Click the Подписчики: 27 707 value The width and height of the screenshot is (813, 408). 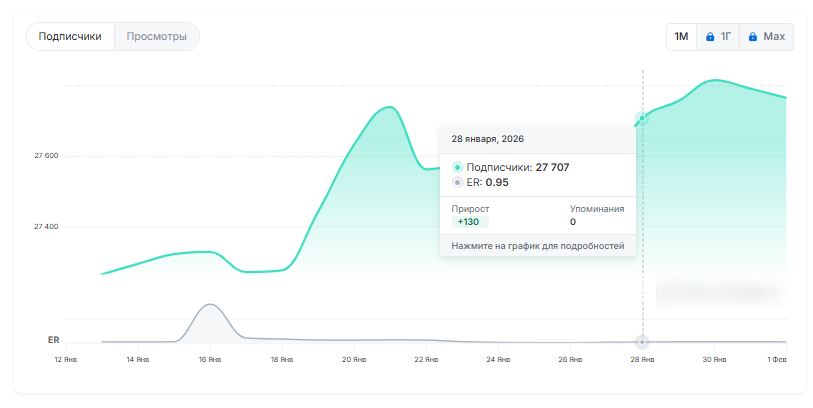[x=518, y=167]
